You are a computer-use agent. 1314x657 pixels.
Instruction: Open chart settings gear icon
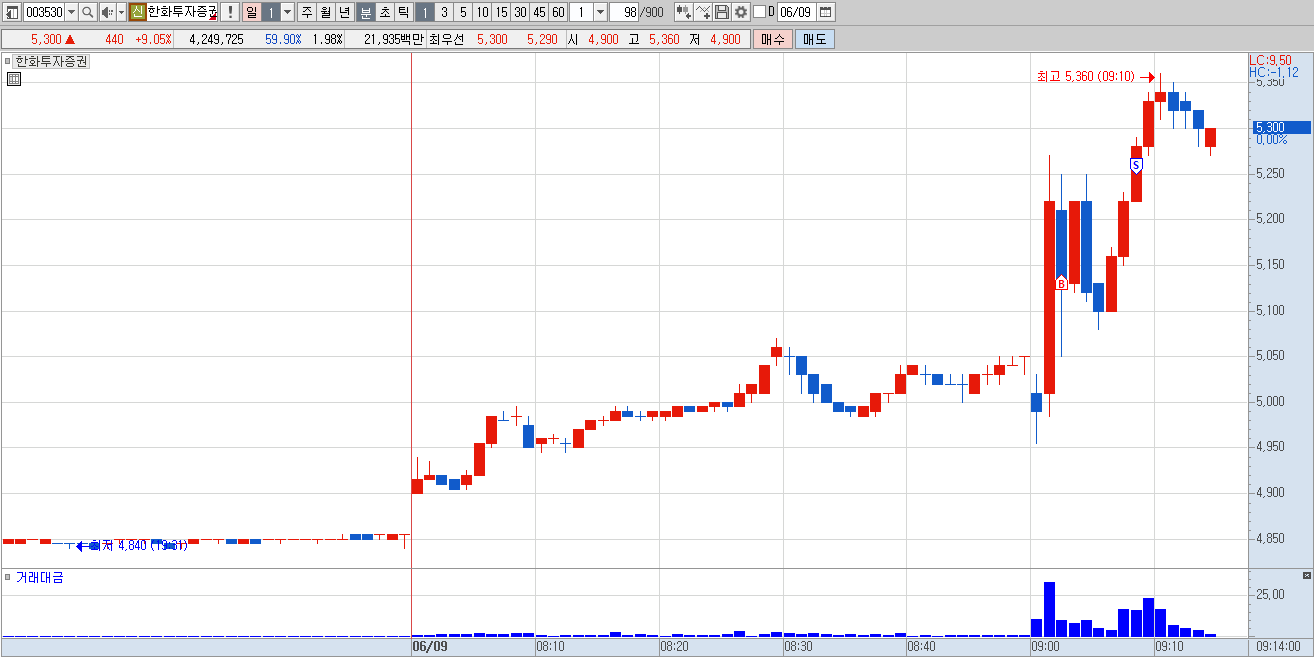click(741, 12)
